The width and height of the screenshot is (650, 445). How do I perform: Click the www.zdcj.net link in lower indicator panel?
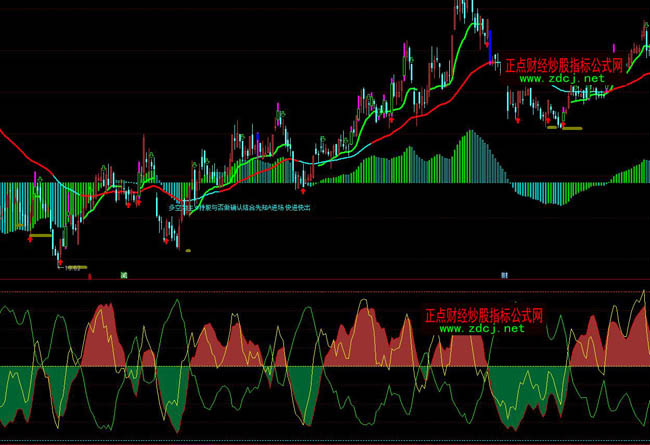point(480,328)
